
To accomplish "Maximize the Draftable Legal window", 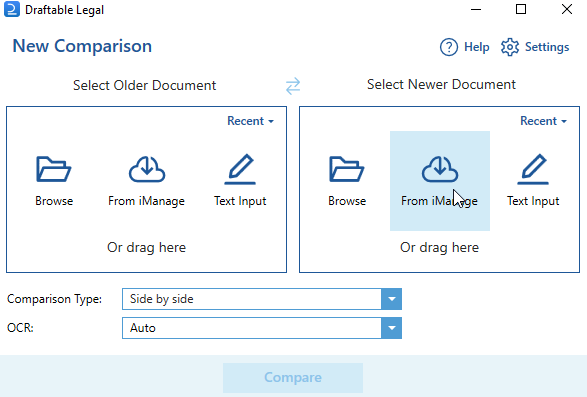I will [x=521, y=9].
